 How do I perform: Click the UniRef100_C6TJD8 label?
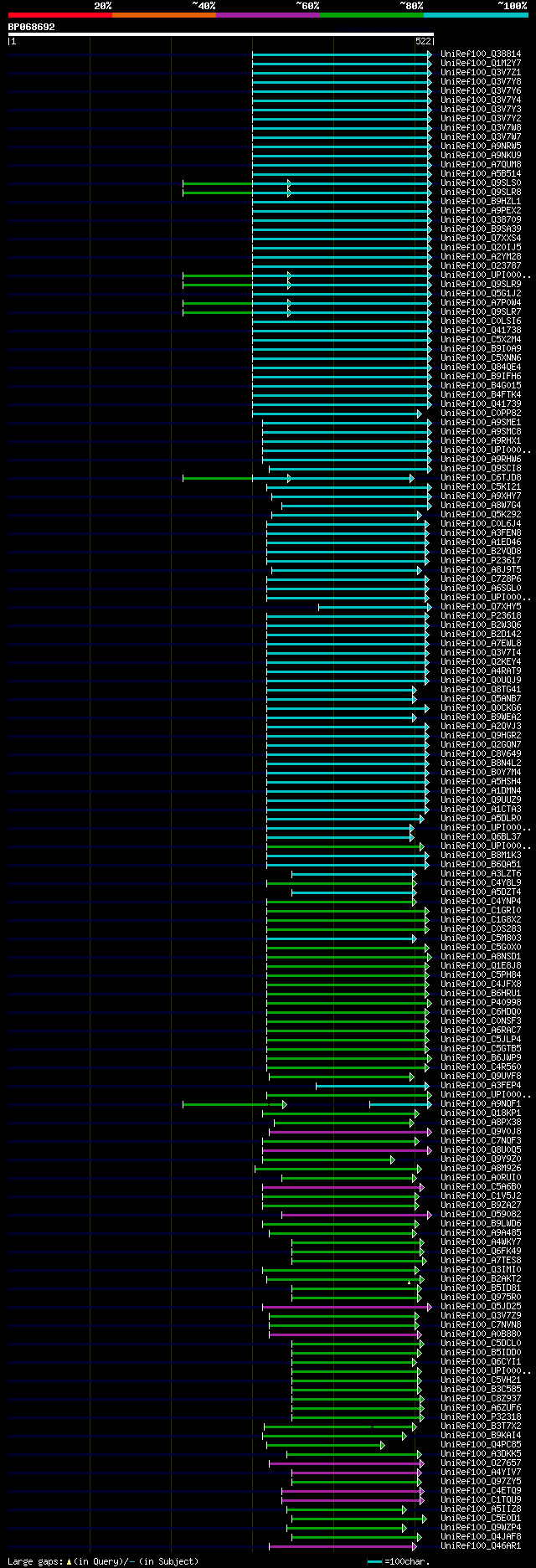[x=481, y=478]
